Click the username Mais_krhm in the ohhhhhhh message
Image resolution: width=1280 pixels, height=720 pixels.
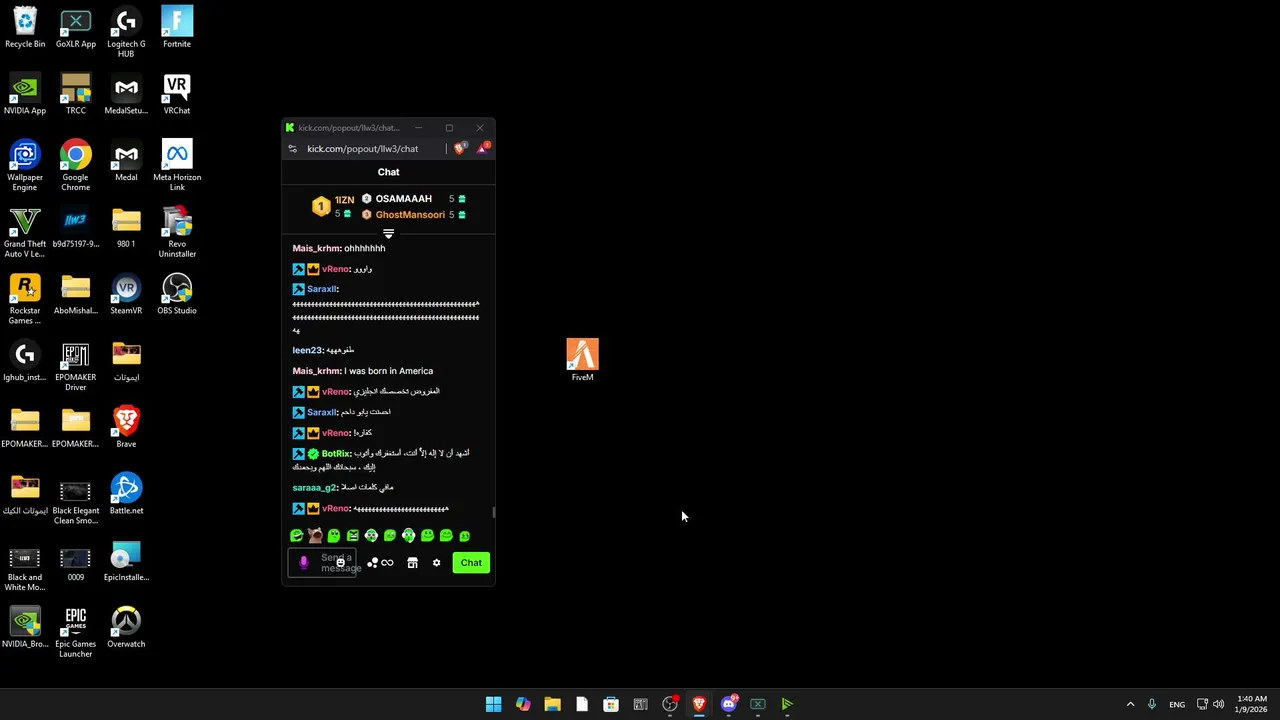pos(316,249)
